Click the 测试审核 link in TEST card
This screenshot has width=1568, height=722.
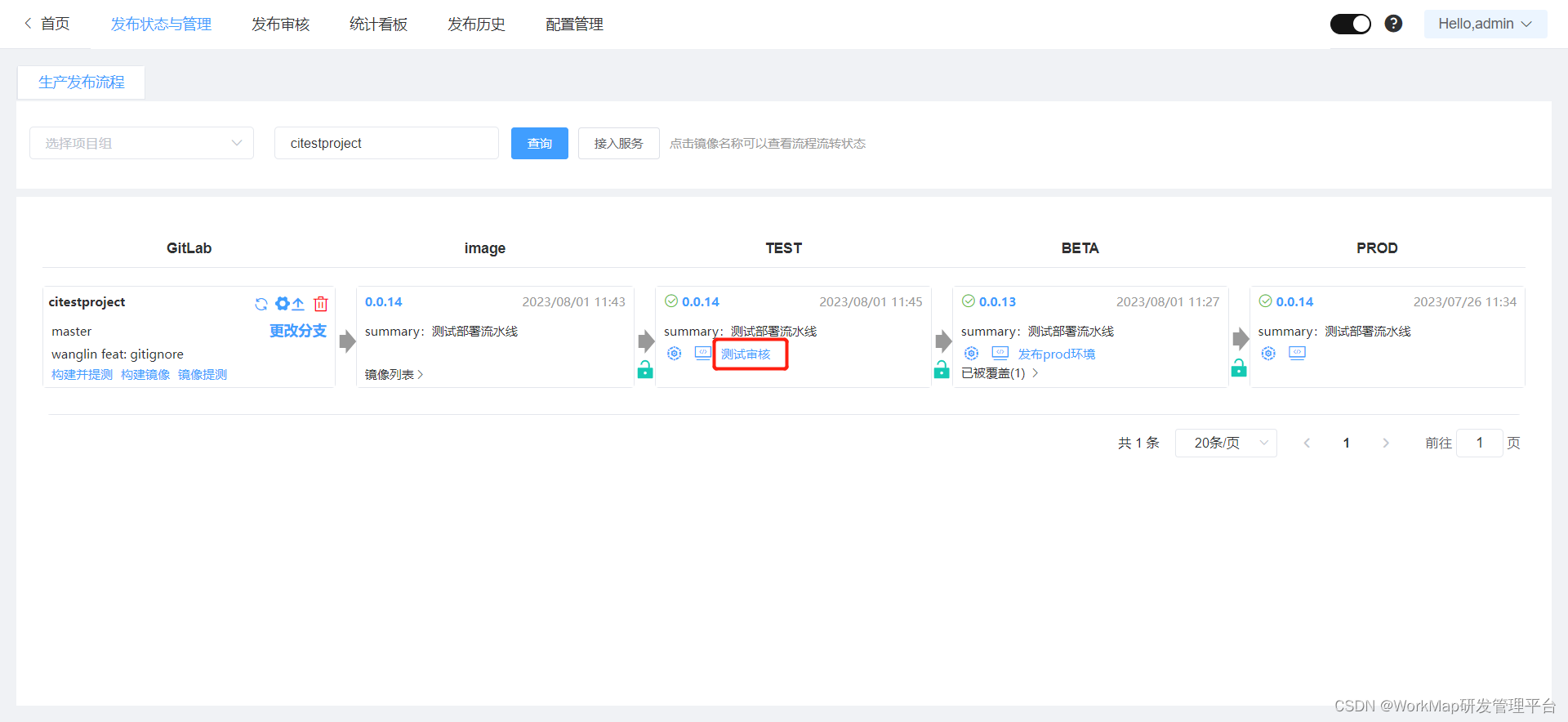click(x=746, y=354)
